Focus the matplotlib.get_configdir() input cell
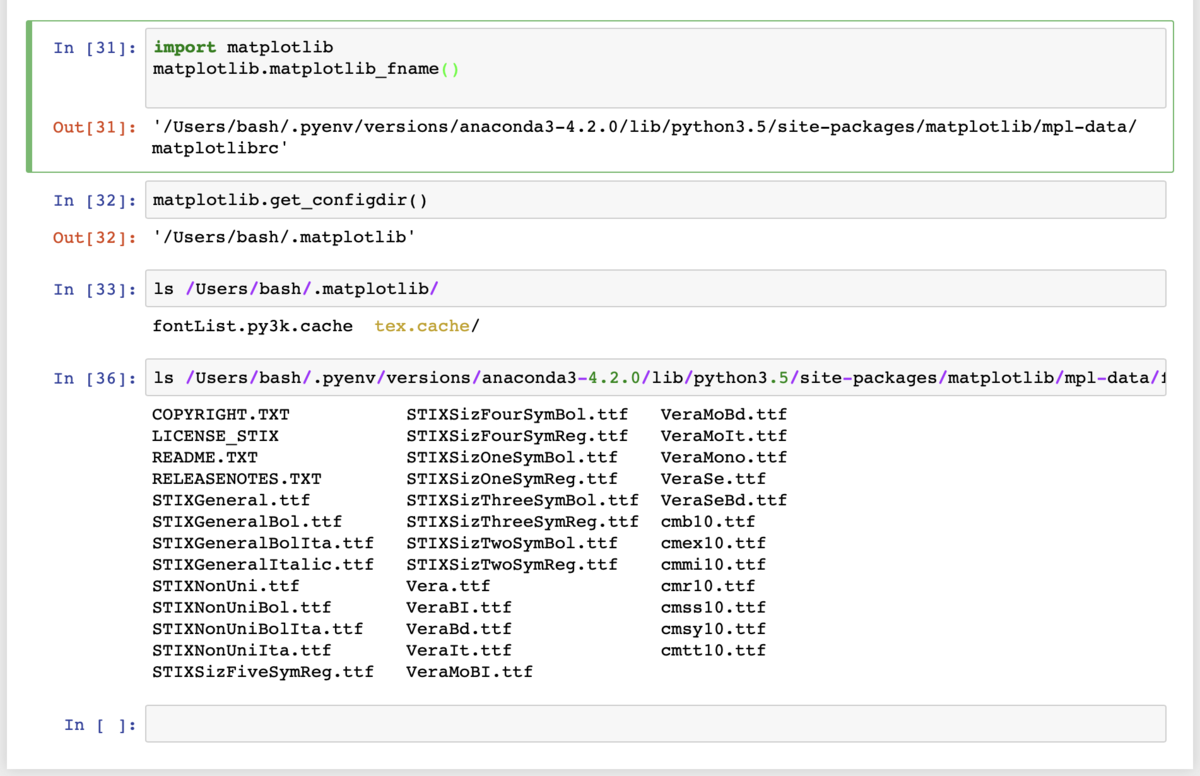Image resolution: width=1200 pixels, height=776 pixels. pyautogui.click(x=655, y=200)
